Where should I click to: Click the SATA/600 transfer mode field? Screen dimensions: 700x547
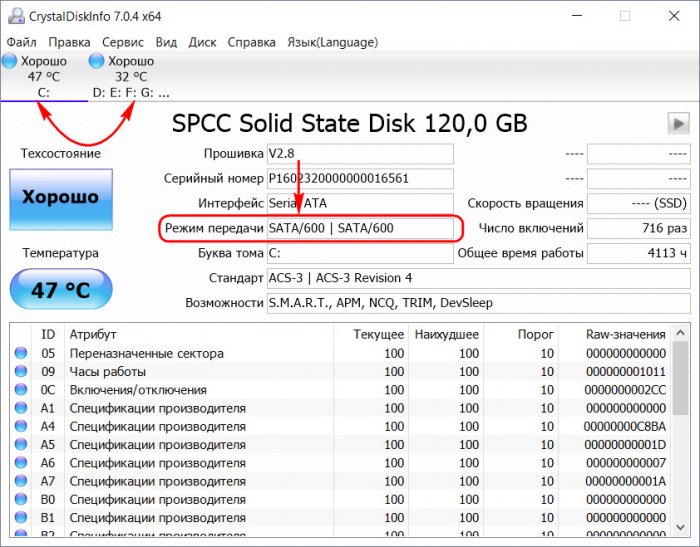(360, 228)
